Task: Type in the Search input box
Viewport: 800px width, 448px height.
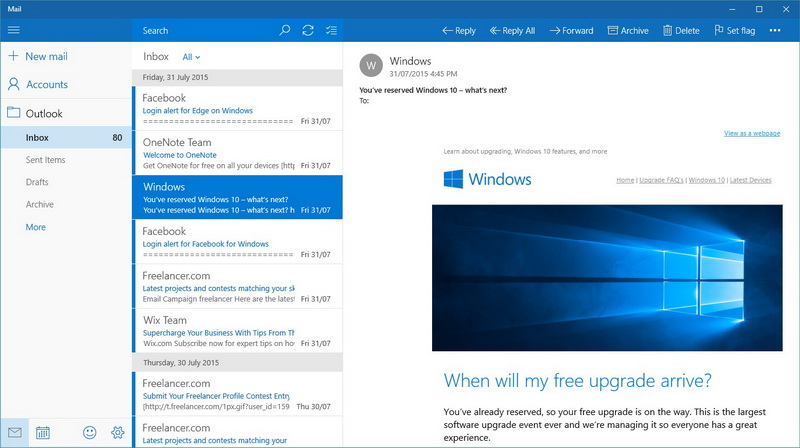Action: point(205,30)
